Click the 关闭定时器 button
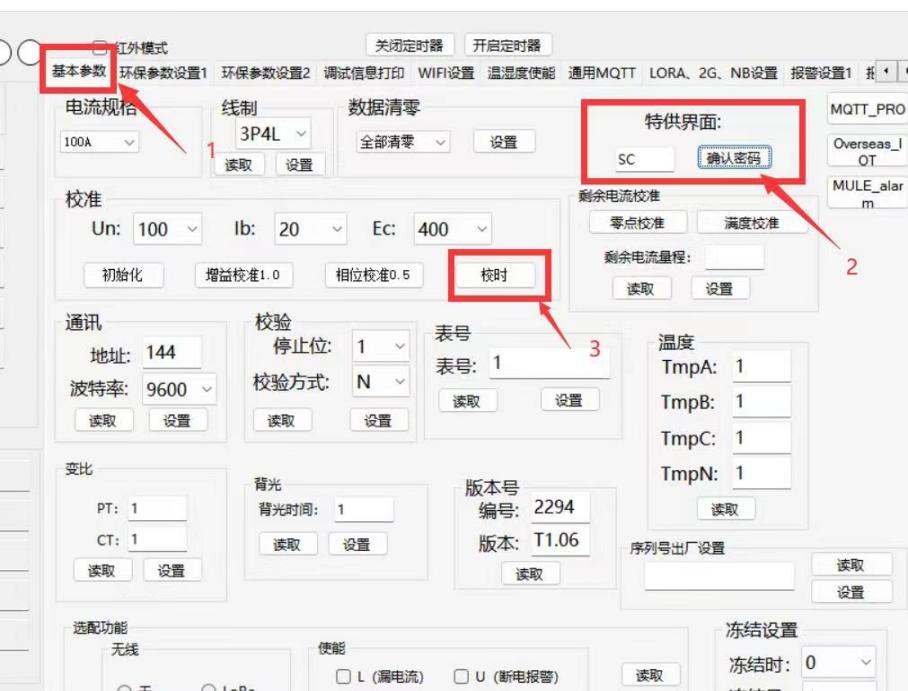 pyautogui.click(x=410, y=45)
